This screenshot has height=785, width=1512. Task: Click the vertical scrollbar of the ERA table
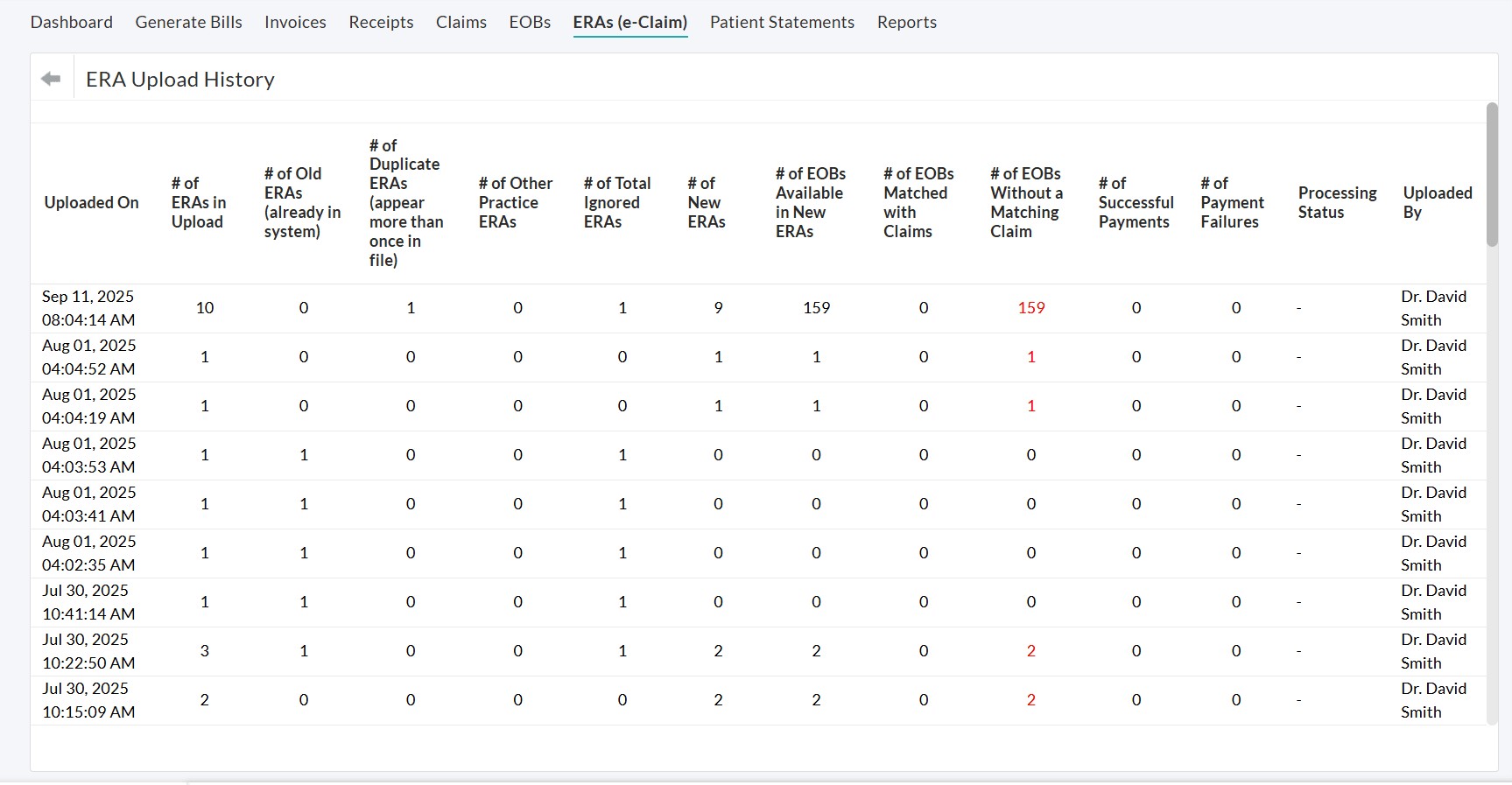1492,175
